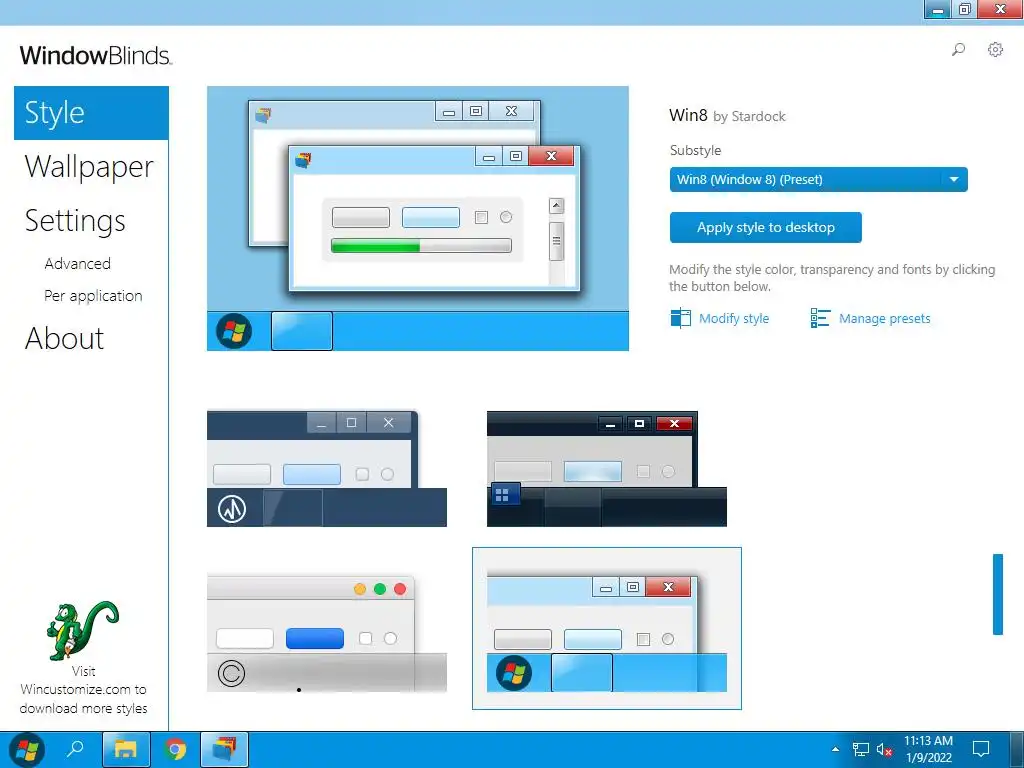
Task: Click the blue style list scrollbar thumb
Action: (997, 594)
